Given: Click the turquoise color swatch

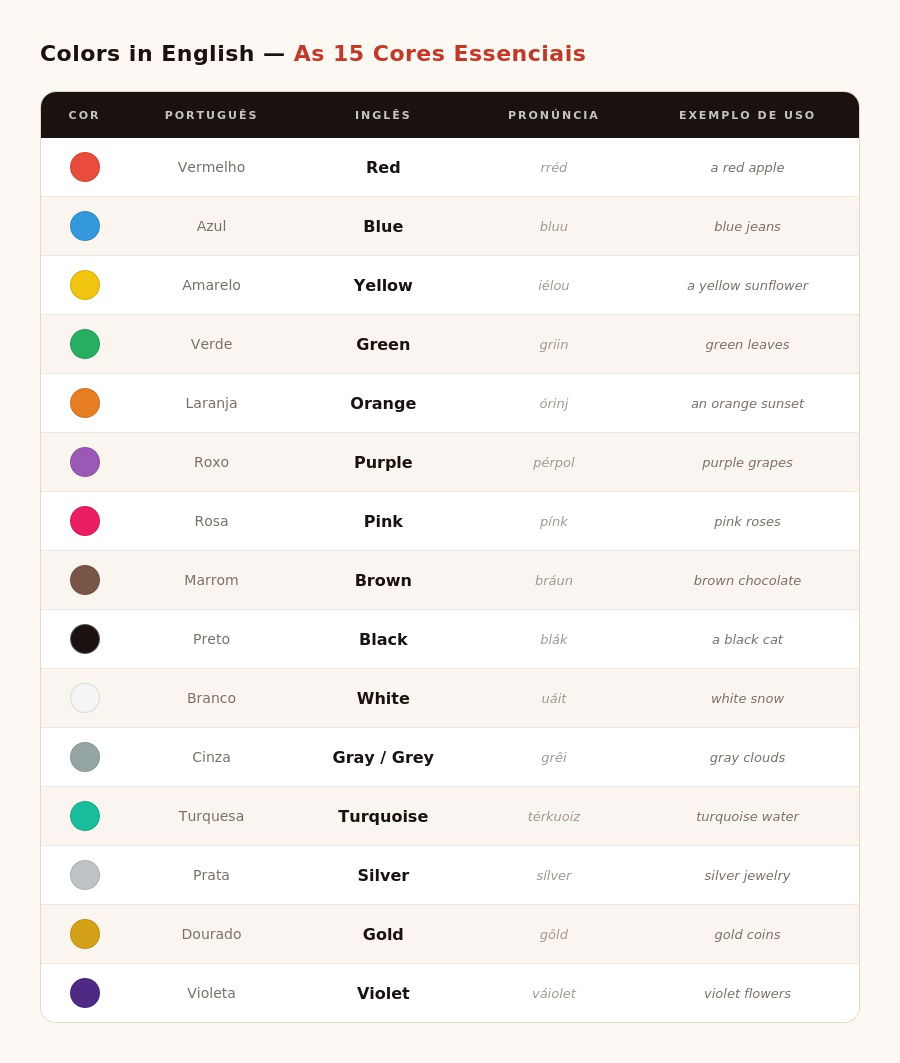Looking at the screenshot, I should click(x=85, y=816).
